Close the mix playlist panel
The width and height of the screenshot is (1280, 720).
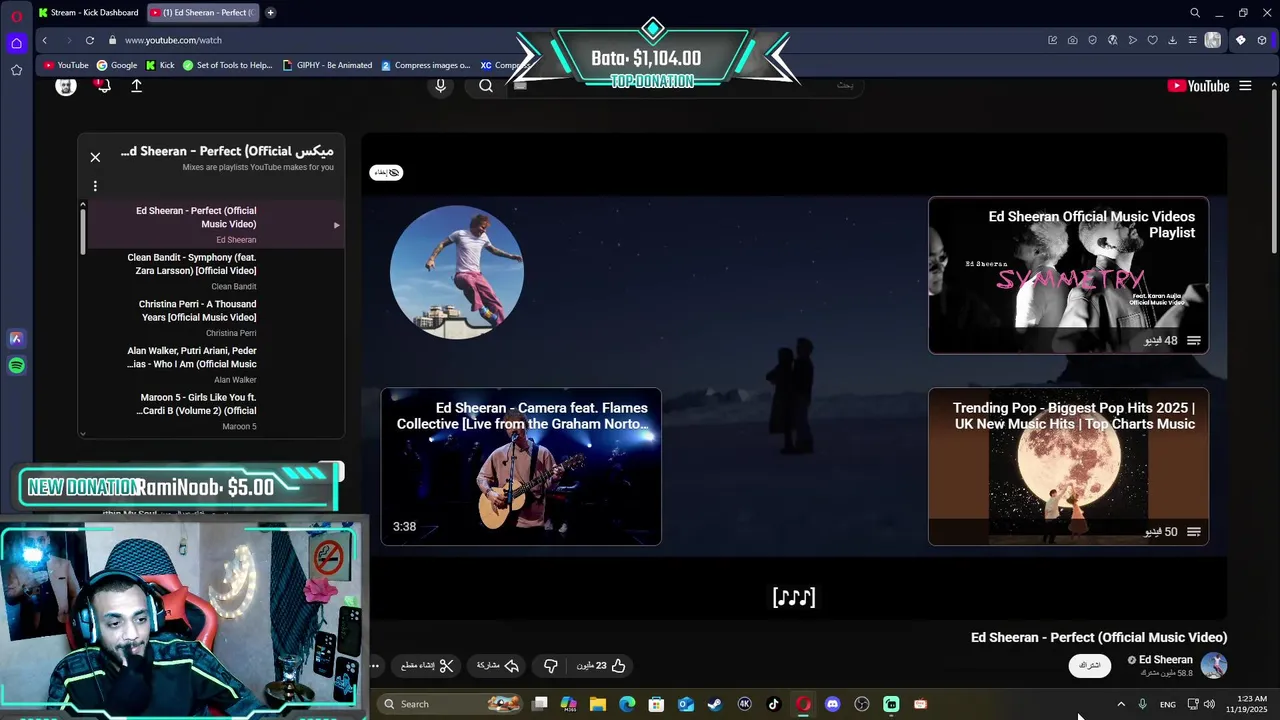tap(95, 157)
